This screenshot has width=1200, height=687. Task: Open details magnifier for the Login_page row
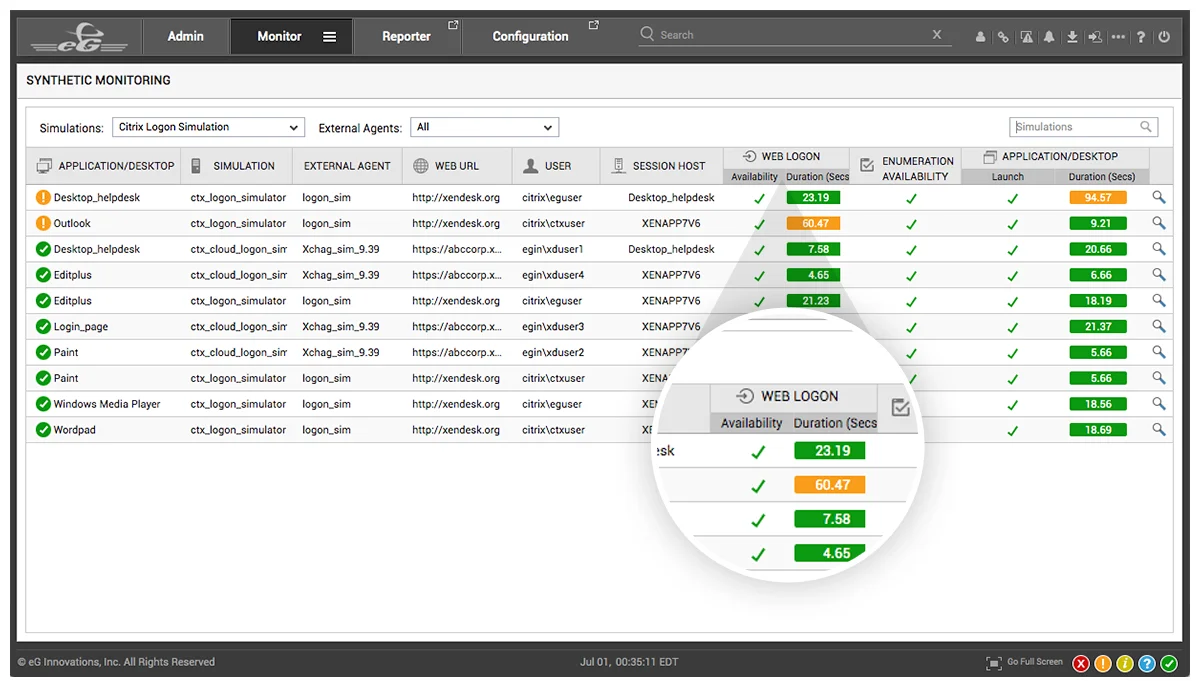click(x=1159, y=326)
